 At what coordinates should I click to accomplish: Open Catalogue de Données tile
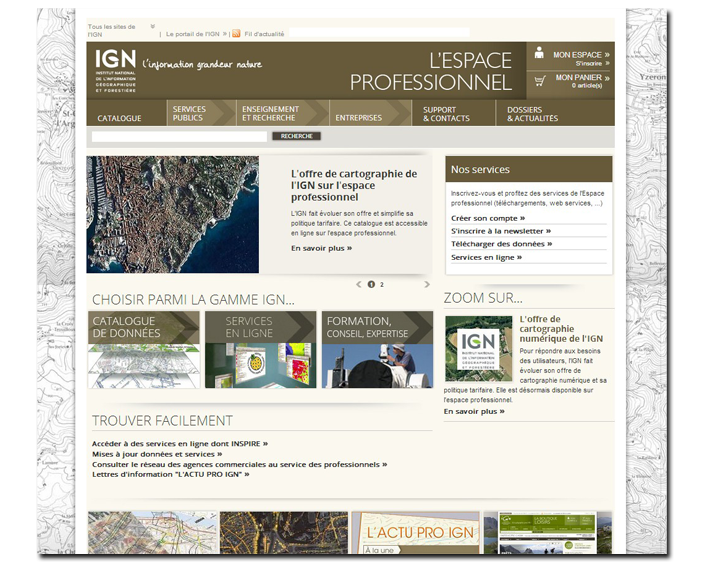pyautogui.click(x=143, y=350)
